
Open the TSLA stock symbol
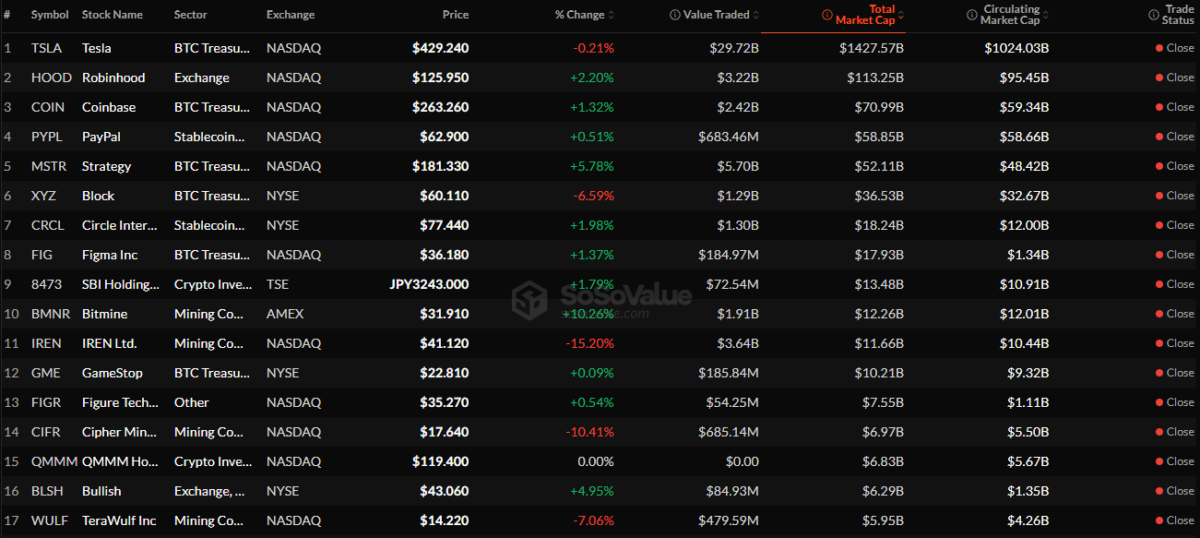tap(45, 48)
